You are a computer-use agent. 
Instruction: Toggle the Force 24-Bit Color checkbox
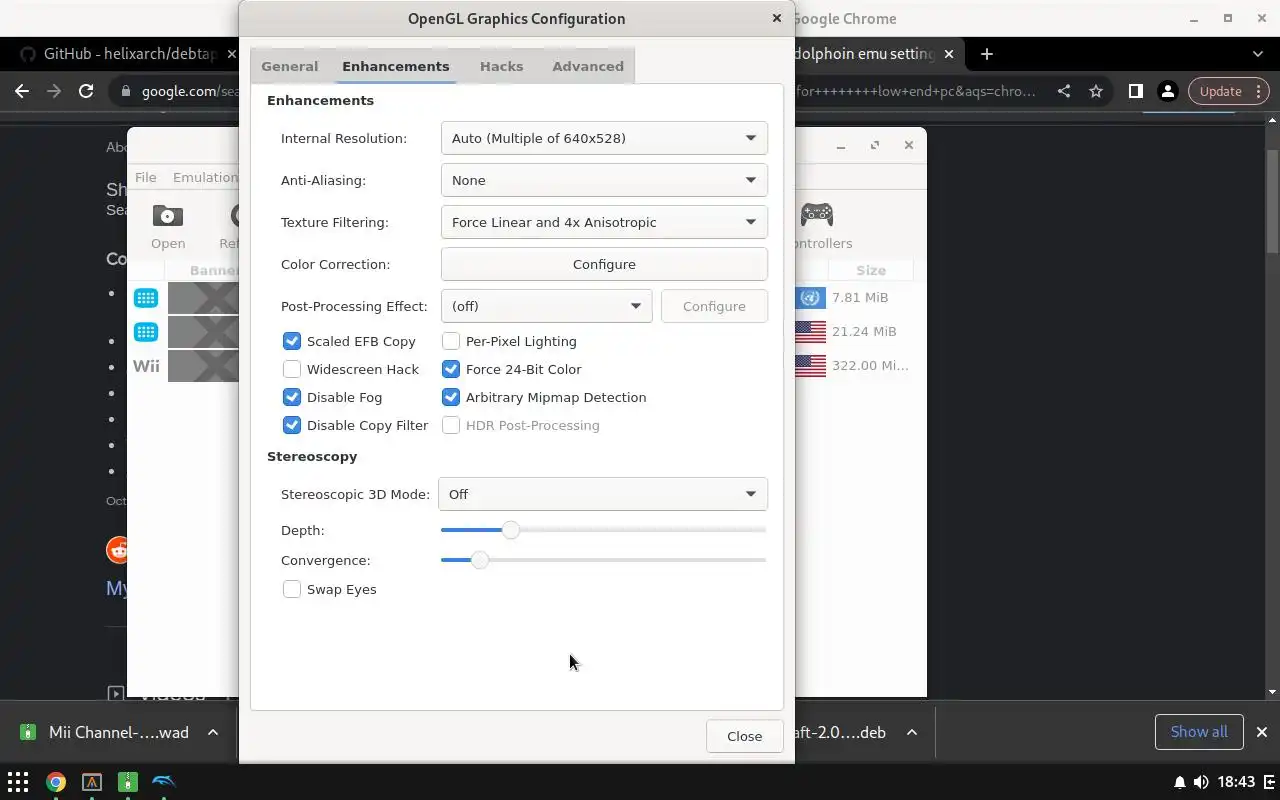(451, 369)
